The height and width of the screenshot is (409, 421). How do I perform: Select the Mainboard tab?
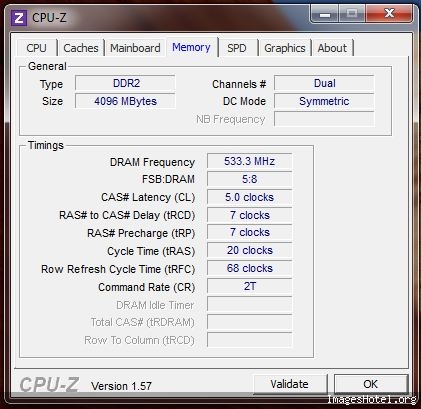tap(135, 48)
